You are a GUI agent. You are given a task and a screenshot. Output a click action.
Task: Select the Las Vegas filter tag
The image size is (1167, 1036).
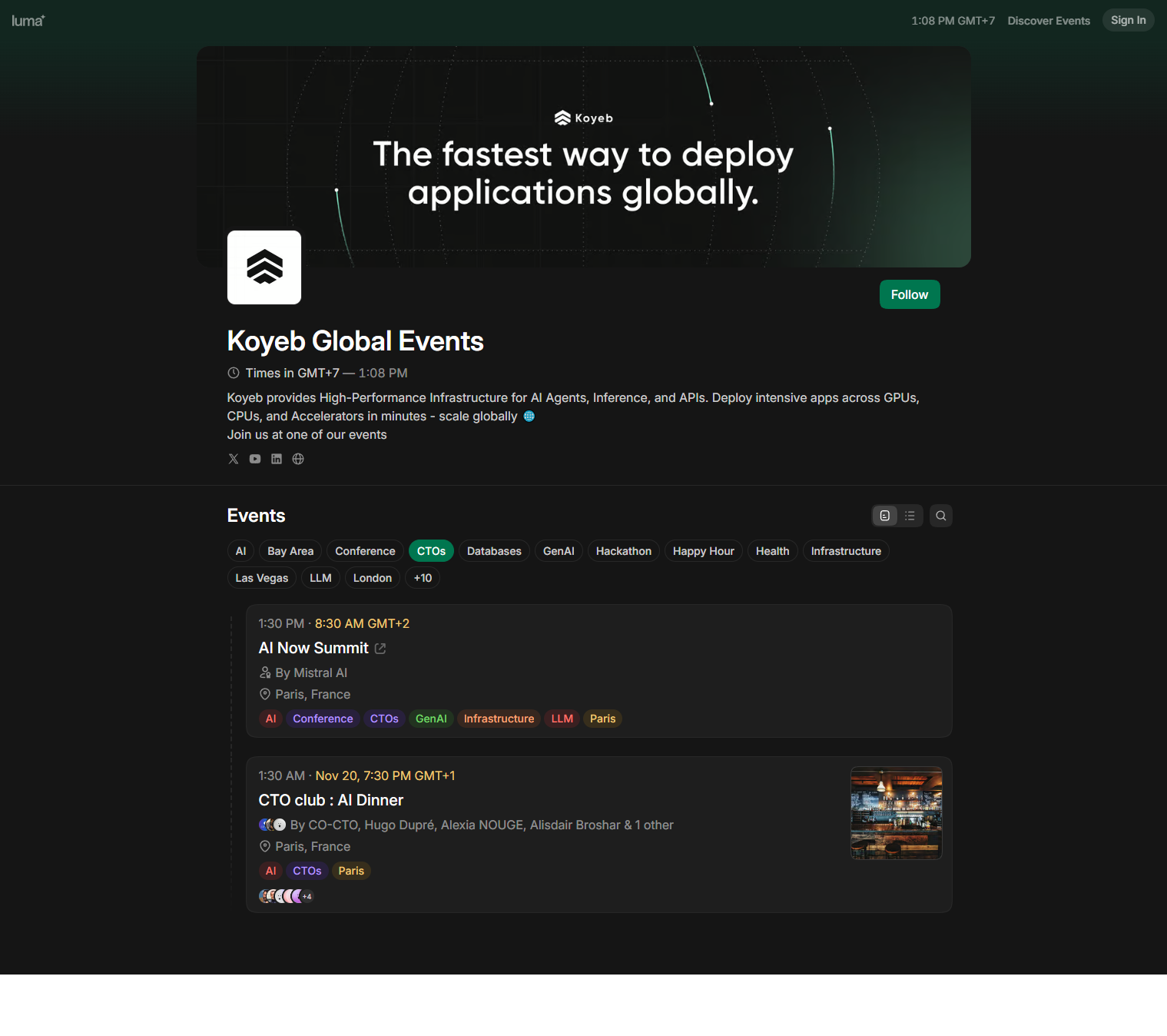click(x=262, y=578)
